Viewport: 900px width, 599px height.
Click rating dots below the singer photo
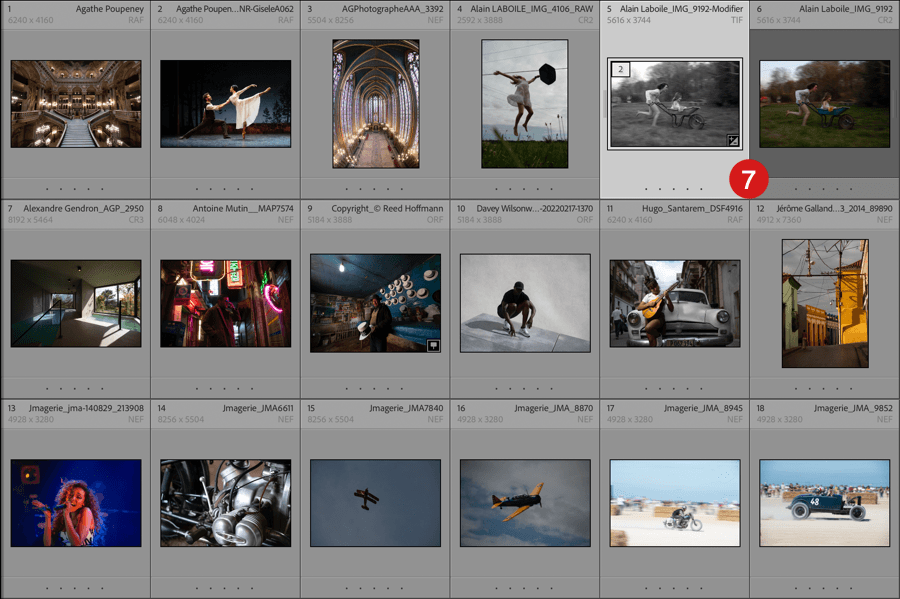point(75,587)
